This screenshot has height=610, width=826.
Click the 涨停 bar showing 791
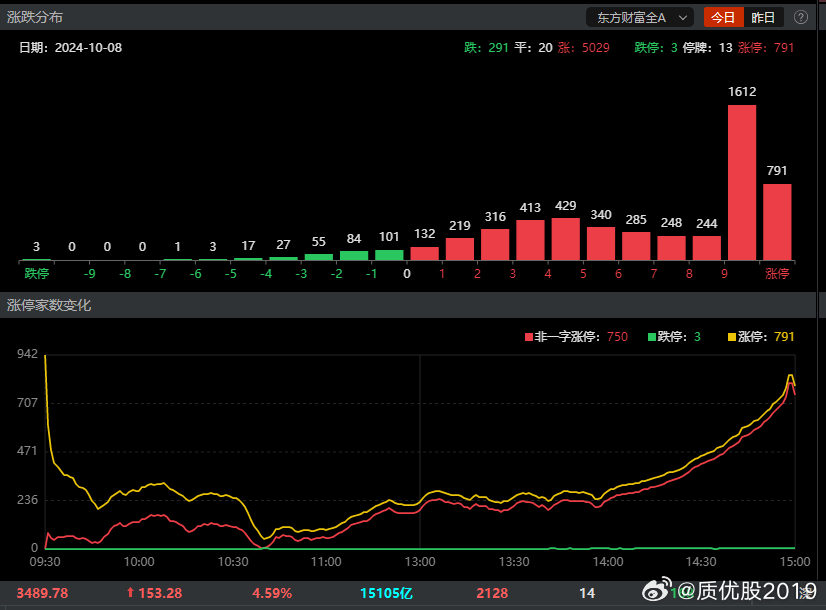pos(777,221)
